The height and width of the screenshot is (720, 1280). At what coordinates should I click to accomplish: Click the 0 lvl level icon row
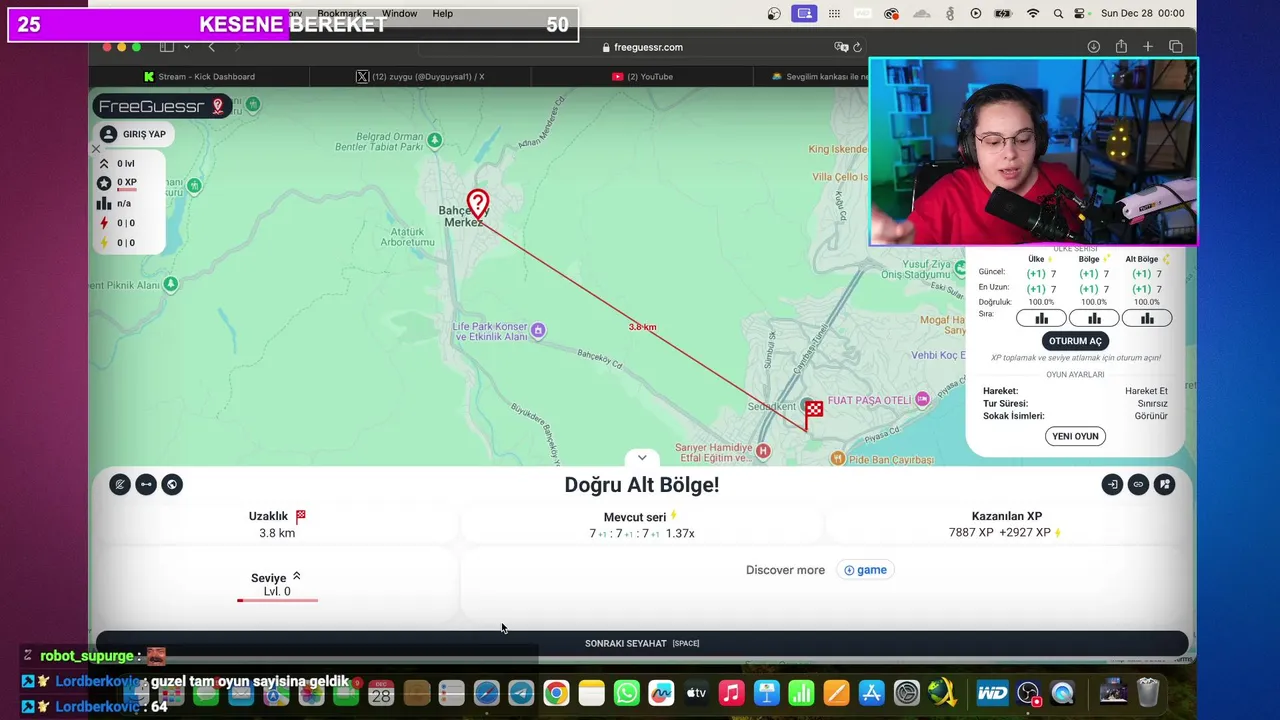click(x=116, y=163)
